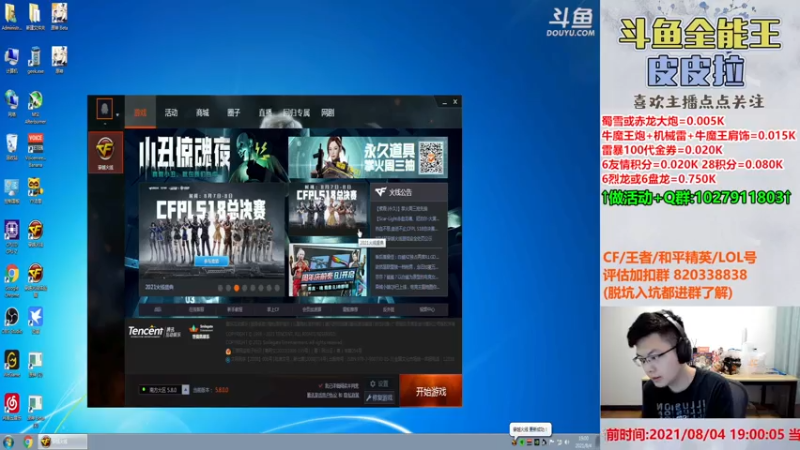The image size is (800, 450).
Task: Switch to the 游戏 tab
Action: pyautogui.click(x=140, y=112)
